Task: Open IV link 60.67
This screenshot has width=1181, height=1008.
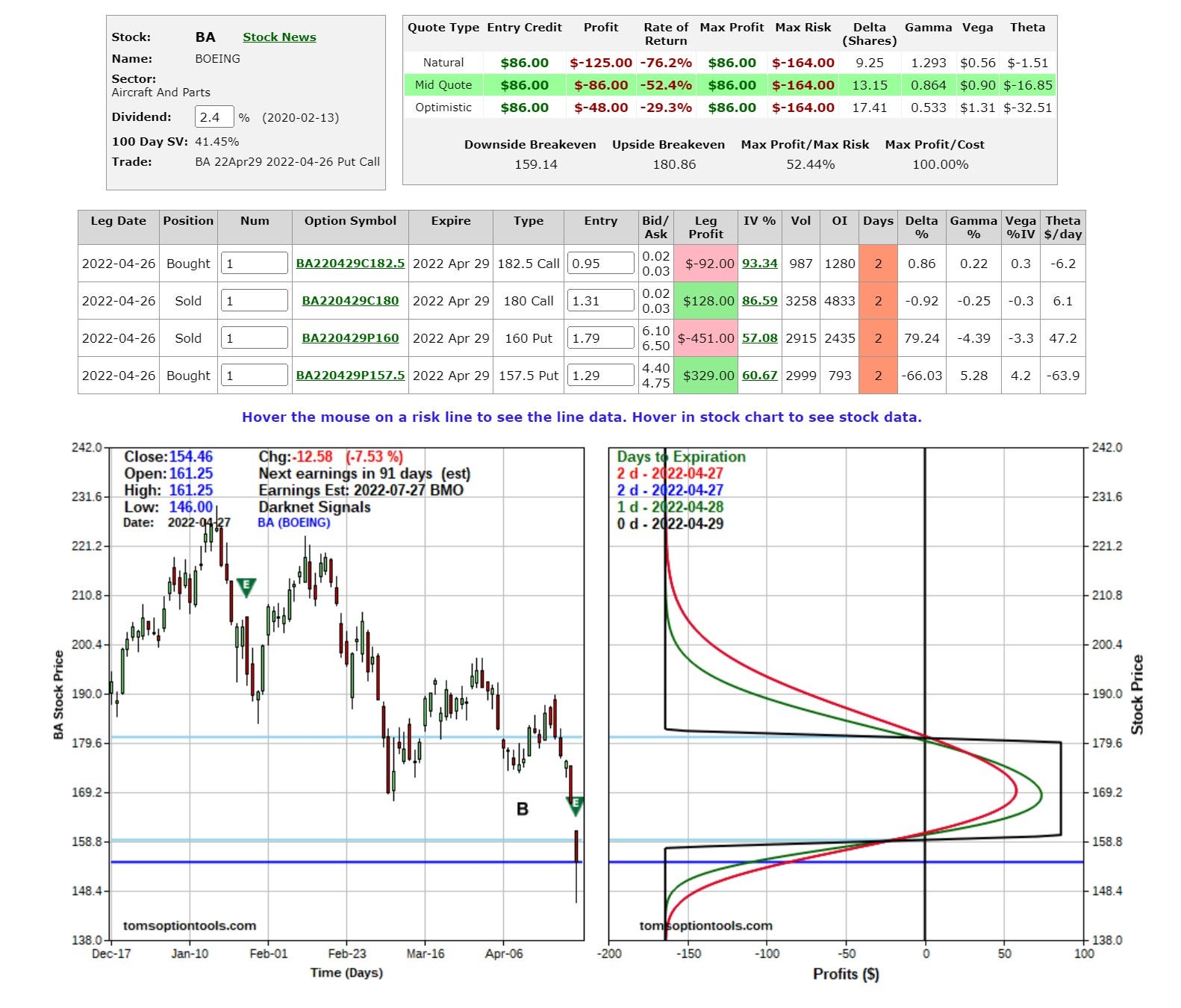Action: click(759, 376)
